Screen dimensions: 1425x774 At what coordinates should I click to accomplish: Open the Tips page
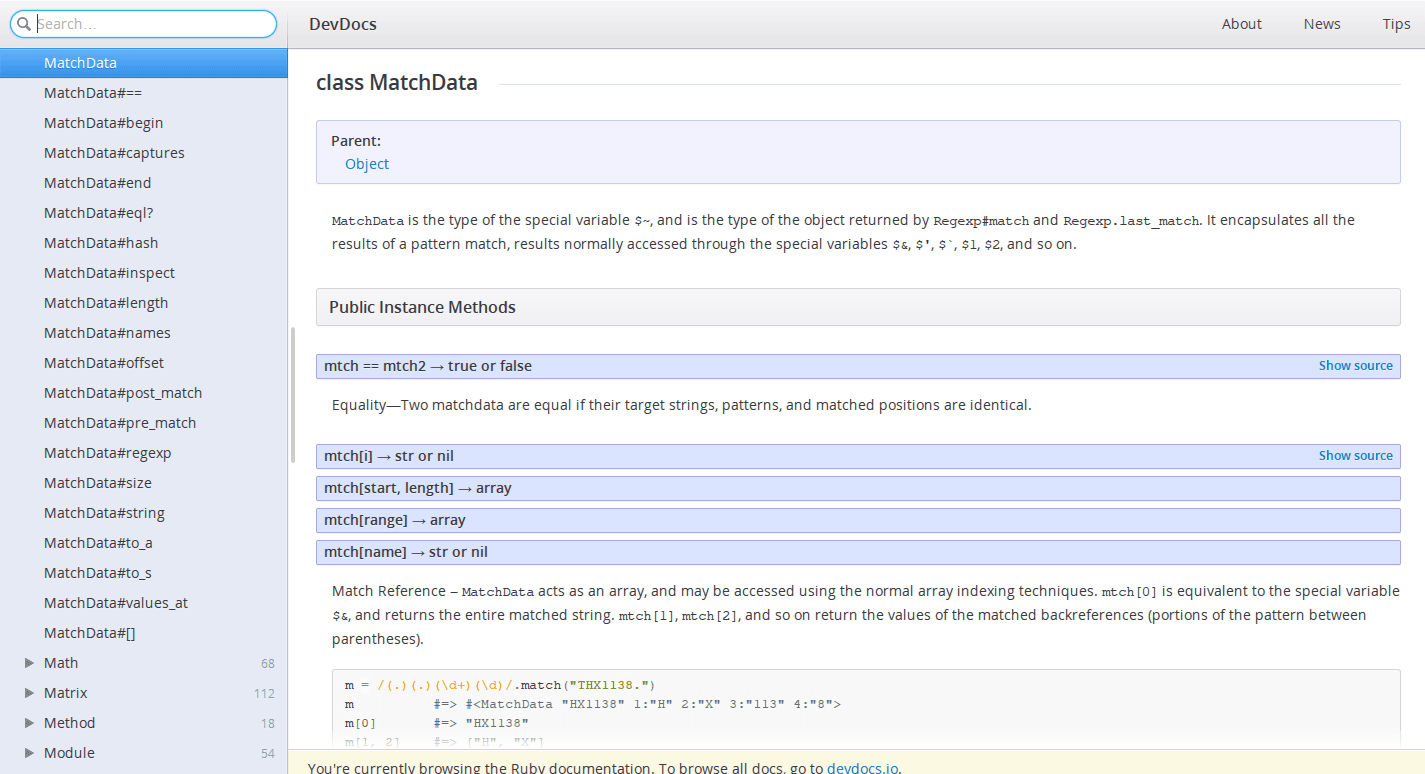pyautogui.click(x=1396, y=23)
